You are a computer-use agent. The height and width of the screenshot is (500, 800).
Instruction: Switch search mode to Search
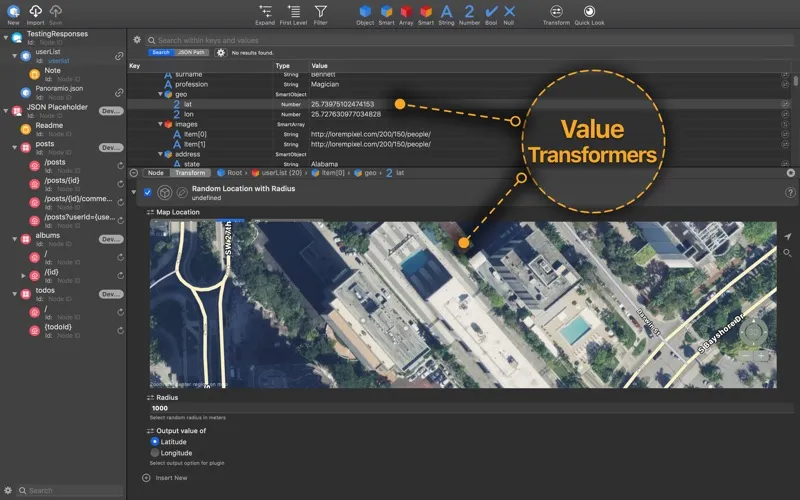click(161, 53)
